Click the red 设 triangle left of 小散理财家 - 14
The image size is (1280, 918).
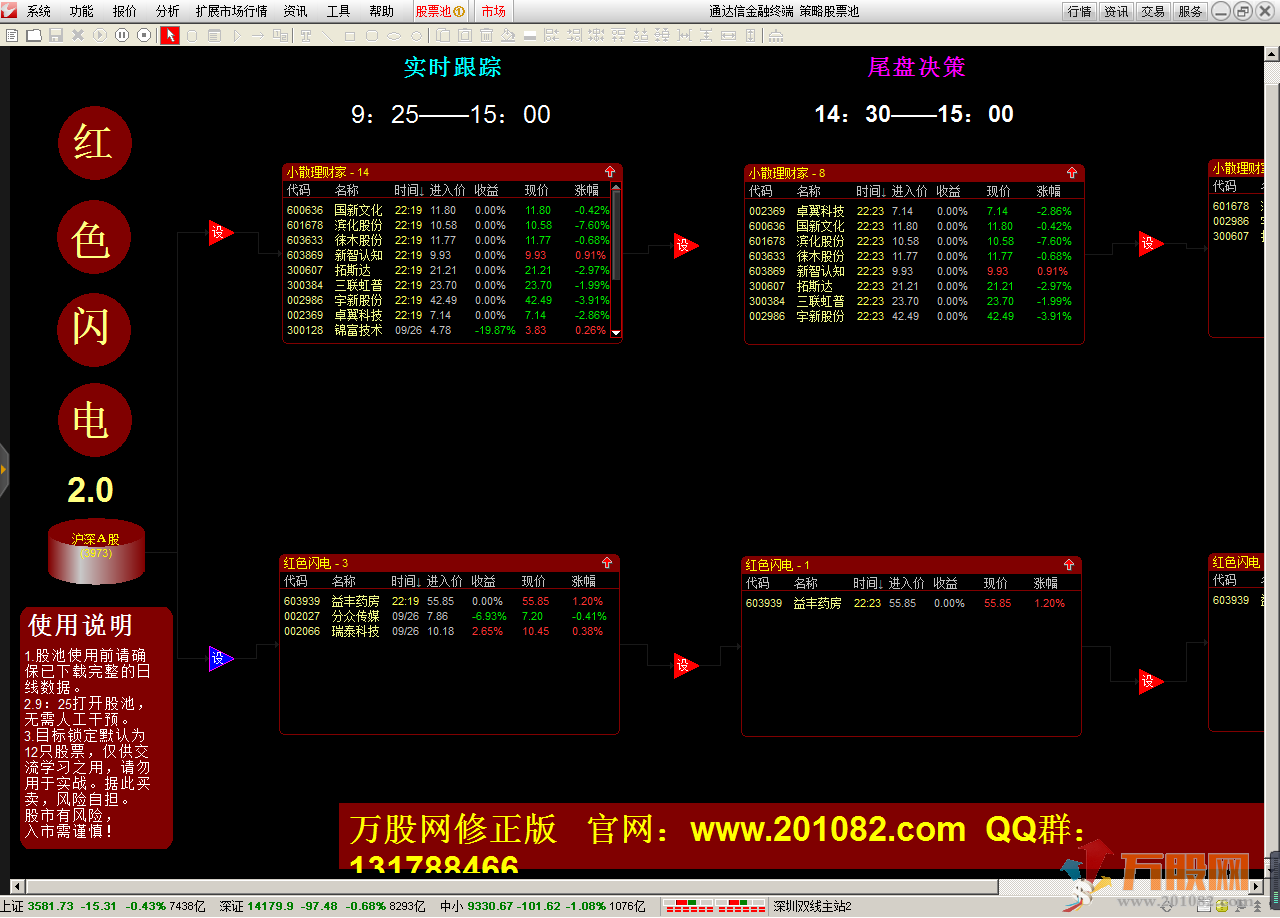point(220,233)
